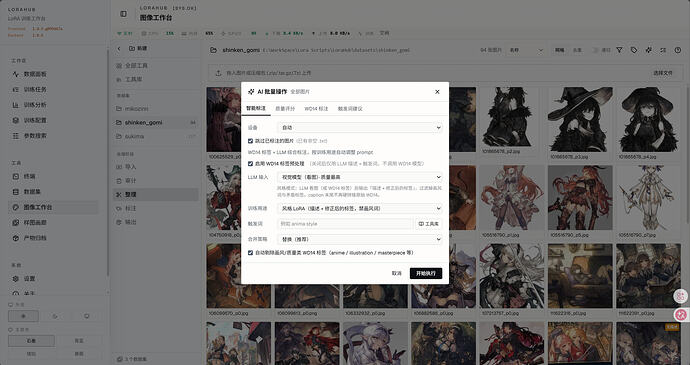This screenshot has width=690, height=365.
Task: Switch to the 质量评分 tab
Action: coord(285,108)
